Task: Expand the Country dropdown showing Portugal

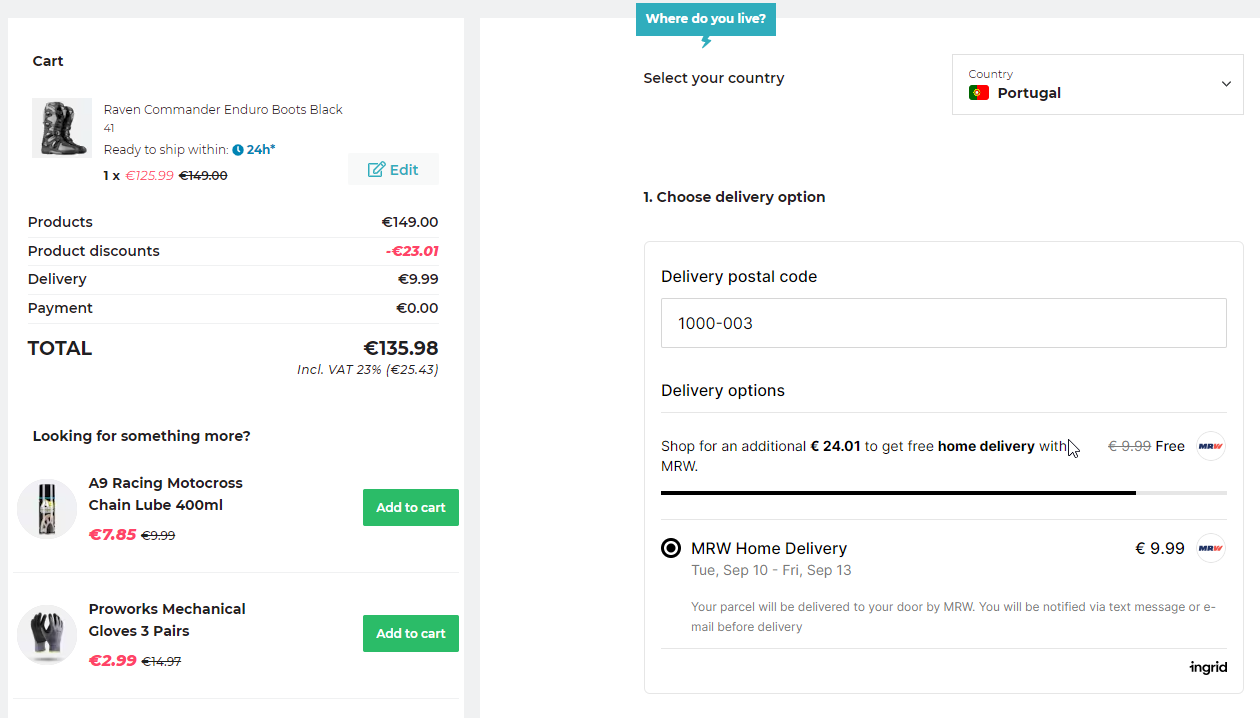Action: (x=1098, y=85)
